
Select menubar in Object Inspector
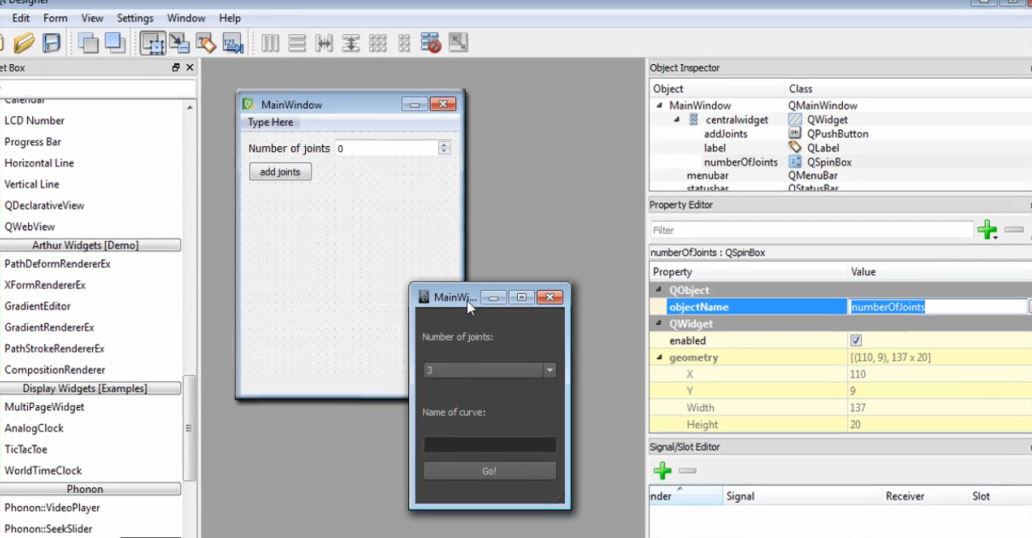click(x=708, y=176)
